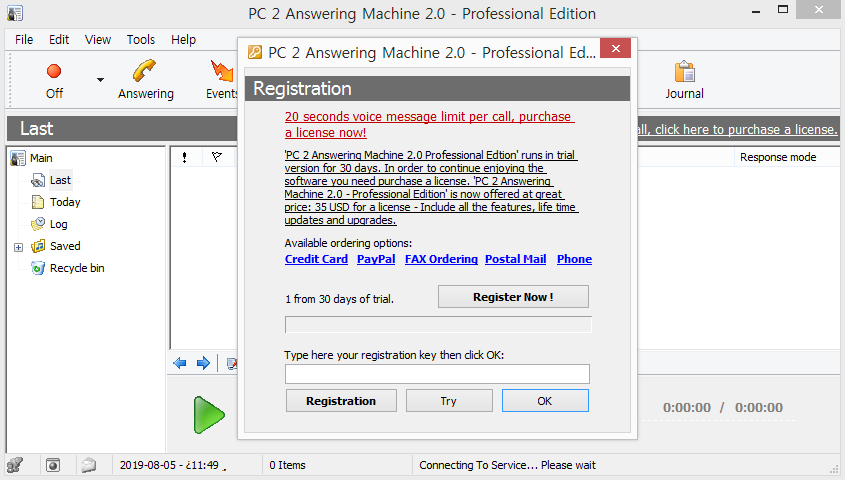Screen dimensions: 845x480
Task: Click the Today notepad icon
Action: click(38, 202)
